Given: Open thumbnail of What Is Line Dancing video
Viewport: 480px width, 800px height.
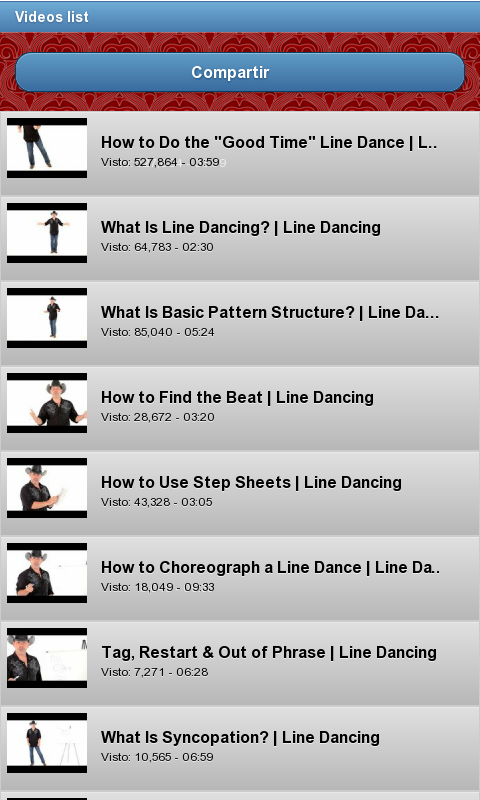Looking at the screenshot, I should pos(47,233).
